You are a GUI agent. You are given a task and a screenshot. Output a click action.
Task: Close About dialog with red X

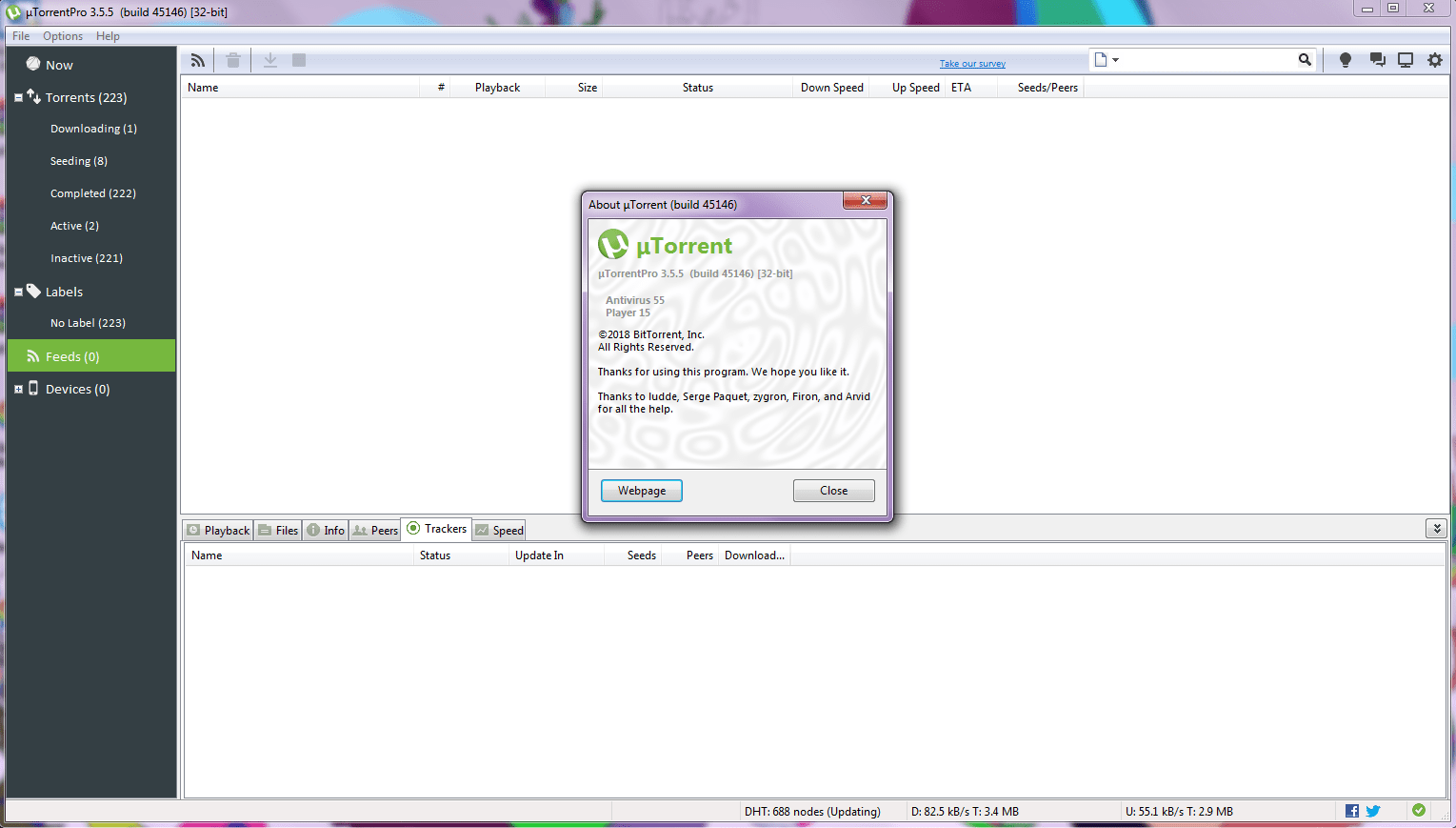866,200
